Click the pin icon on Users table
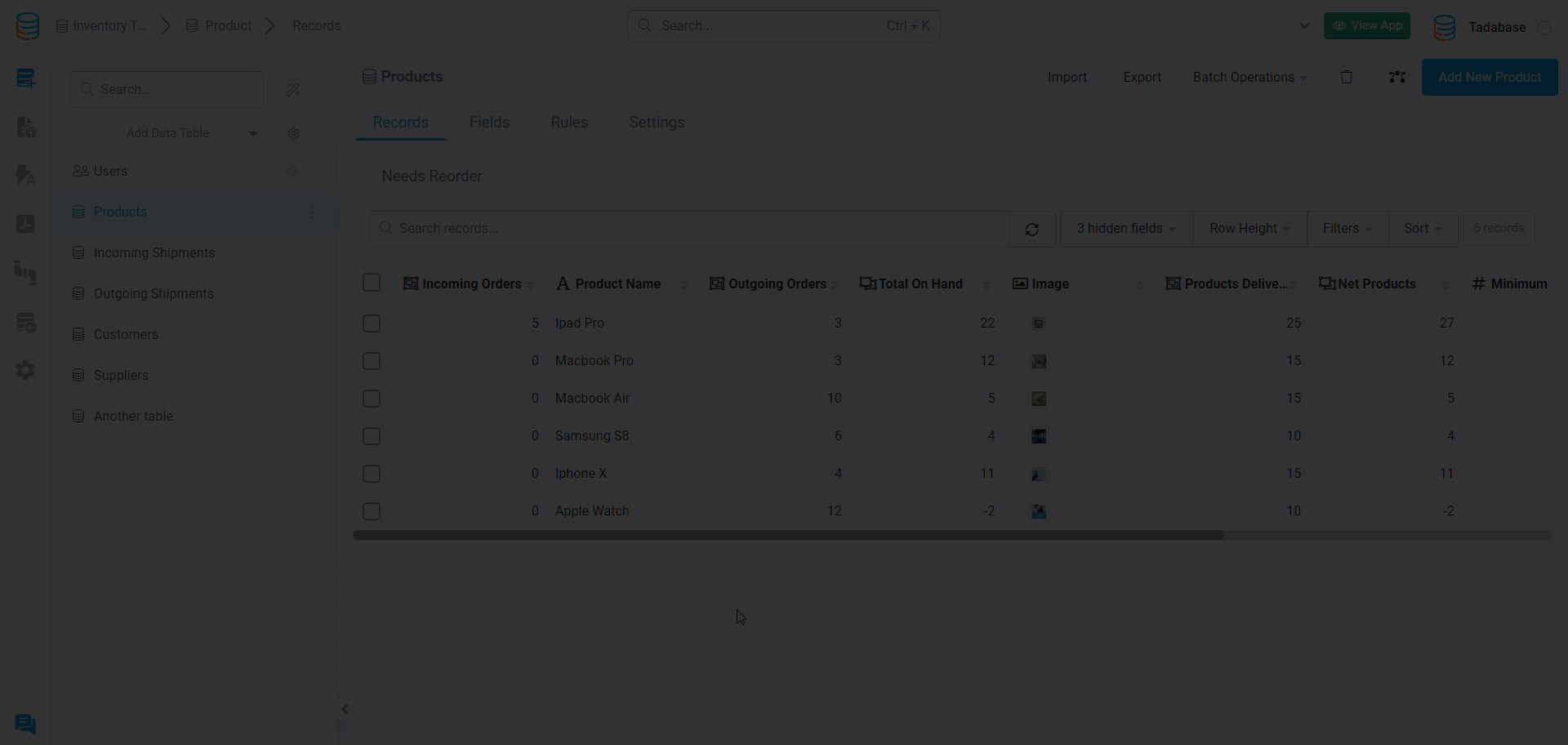The image size is (1568, 745). 292,172
